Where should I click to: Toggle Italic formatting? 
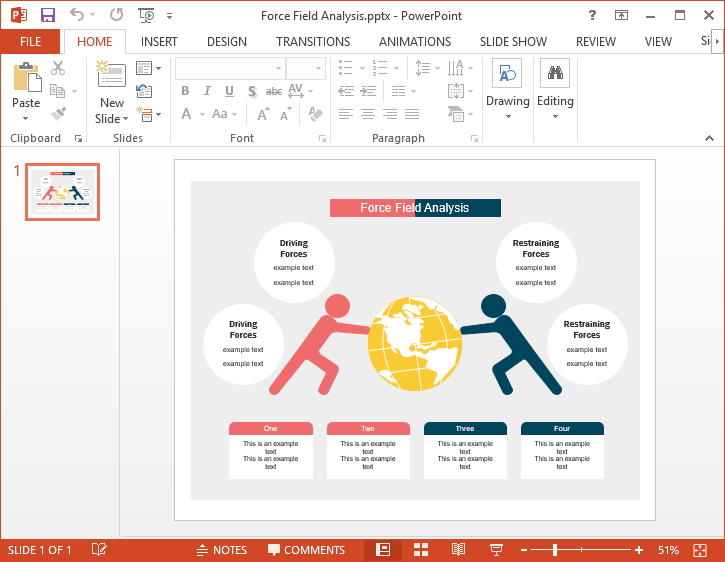tap(207, 91)
